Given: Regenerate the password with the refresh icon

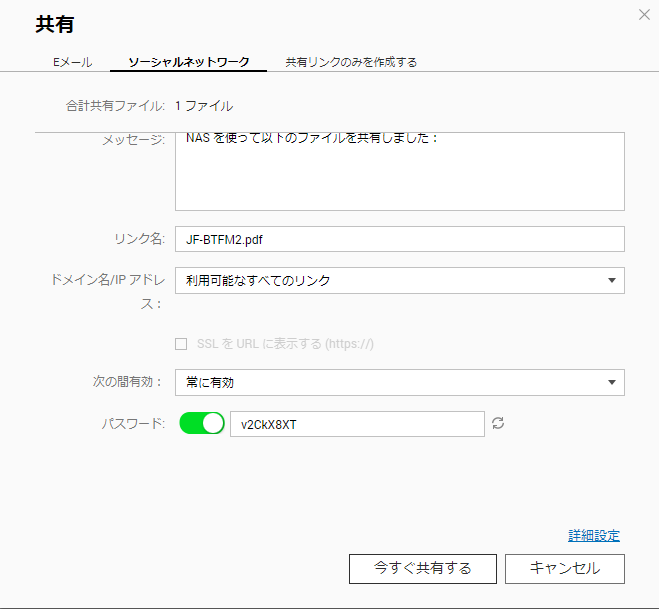Looking at the screenshot, I should (x=498, y=423).
